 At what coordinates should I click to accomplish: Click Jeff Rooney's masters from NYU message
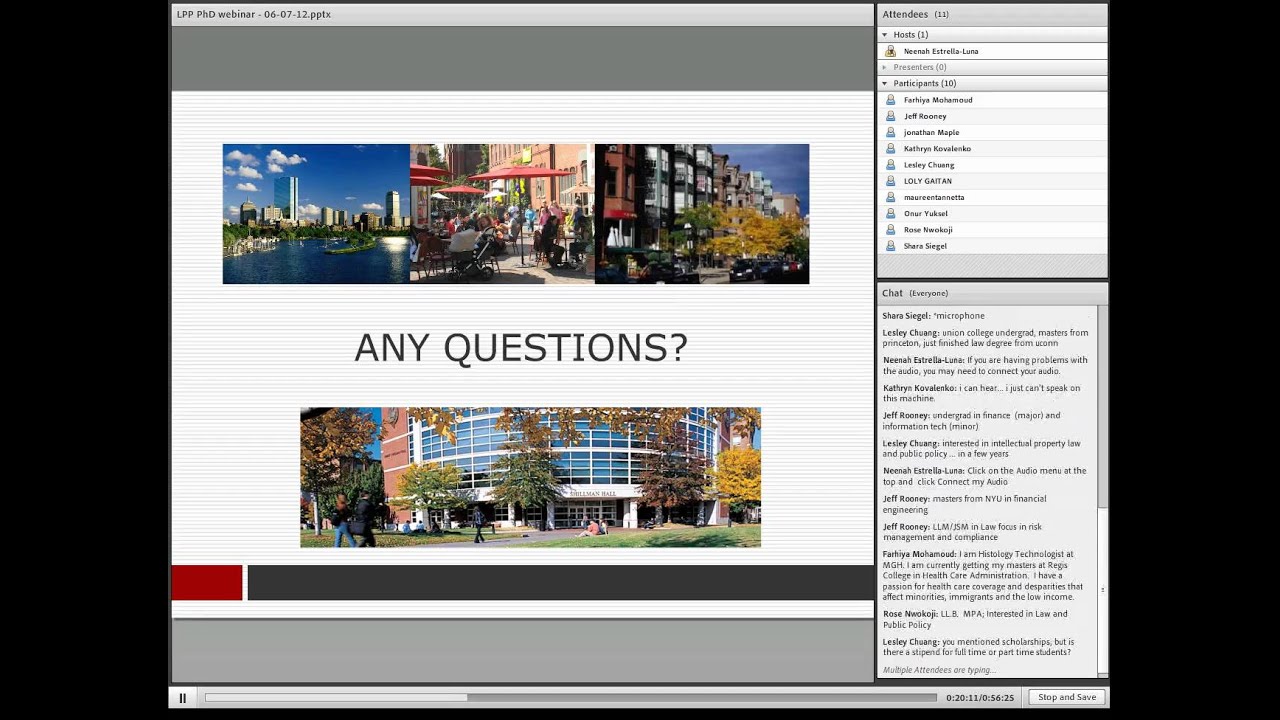click(x=965, y=504)
